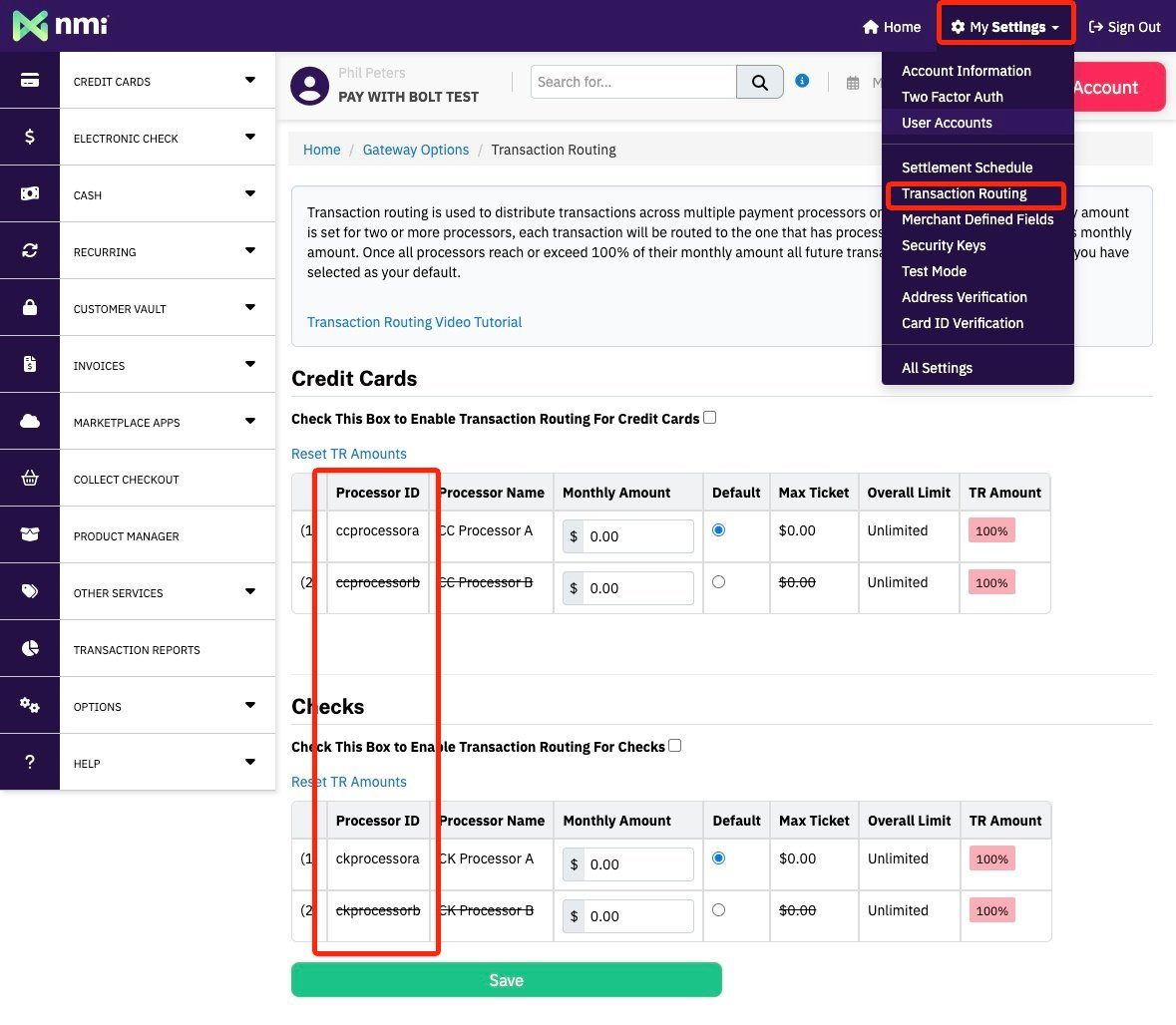Expand the Cash menu arrow
The image size is (1176, 1025).
pos(250,193)
